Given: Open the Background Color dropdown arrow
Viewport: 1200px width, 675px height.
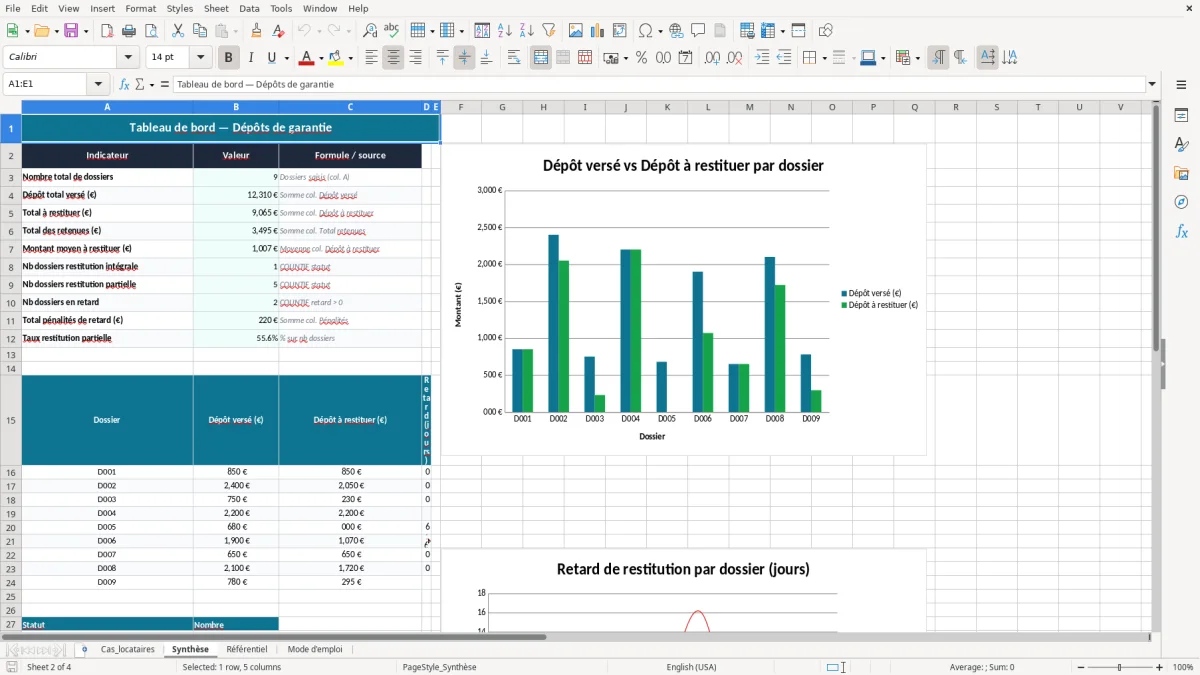Looking at the screenshot, I should [350, 58].
